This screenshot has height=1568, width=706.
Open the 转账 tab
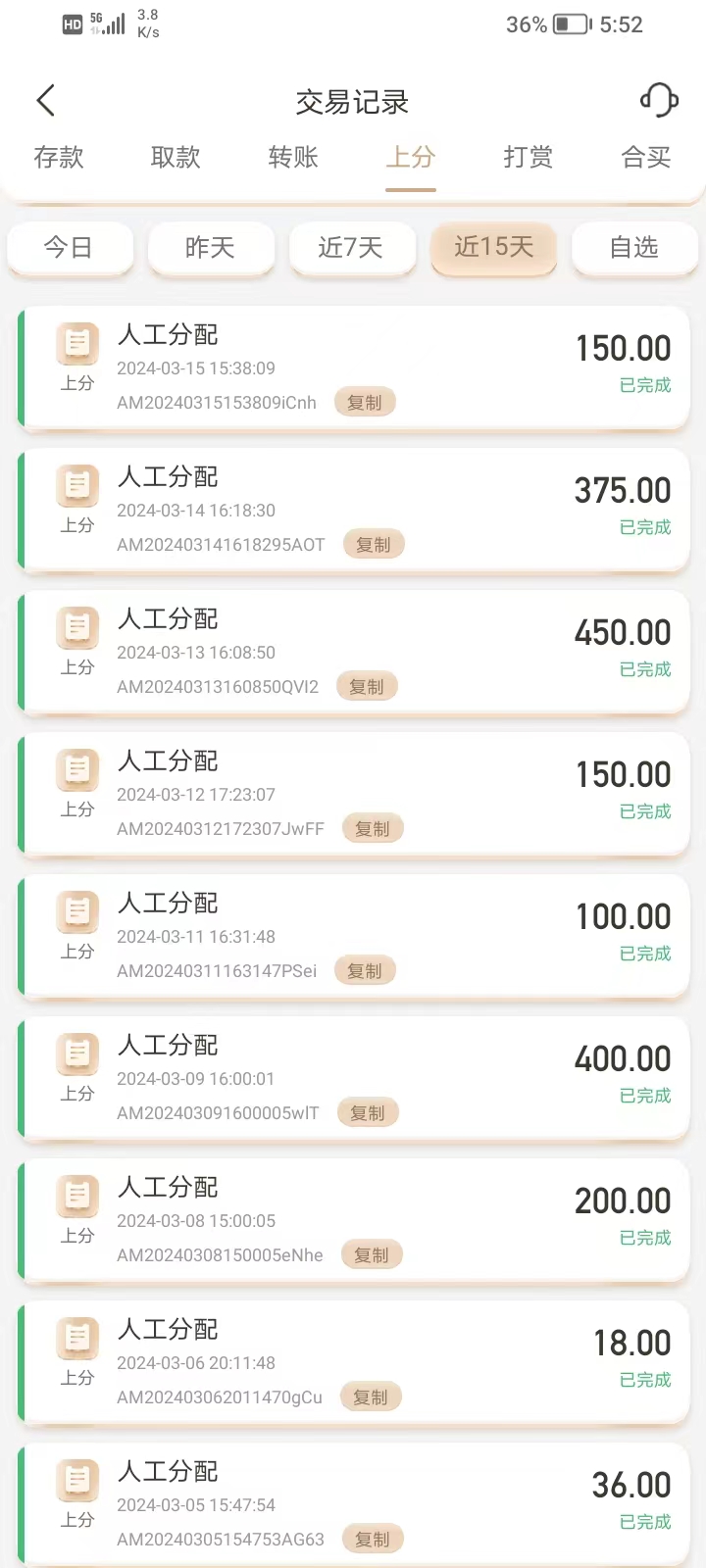[293, 157]
